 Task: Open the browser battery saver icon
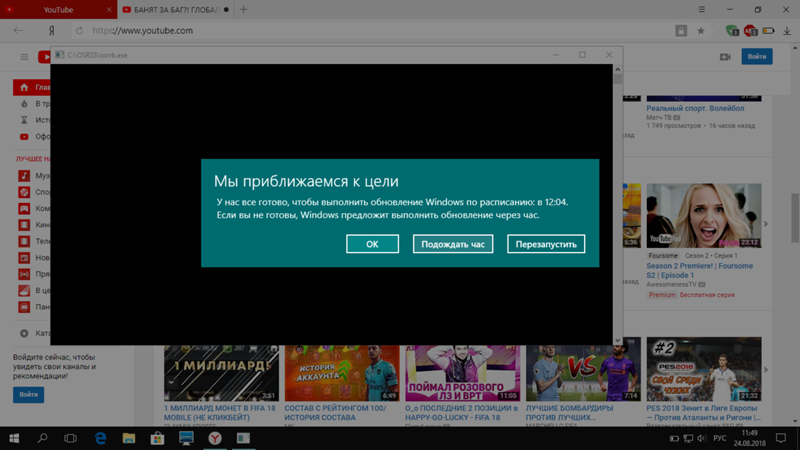pyautogui.click(x=768, y=31)
